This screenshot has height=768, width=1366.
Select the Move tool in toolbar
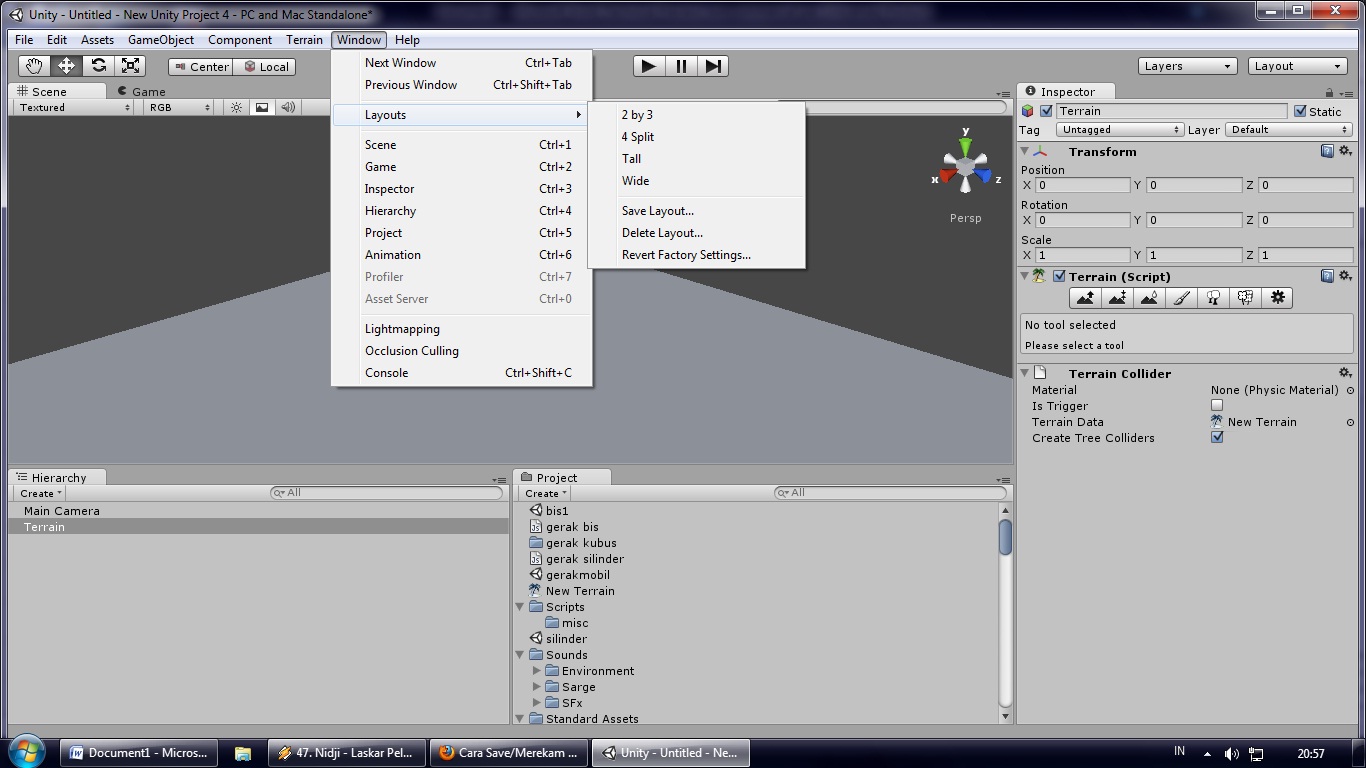[66, 66]
